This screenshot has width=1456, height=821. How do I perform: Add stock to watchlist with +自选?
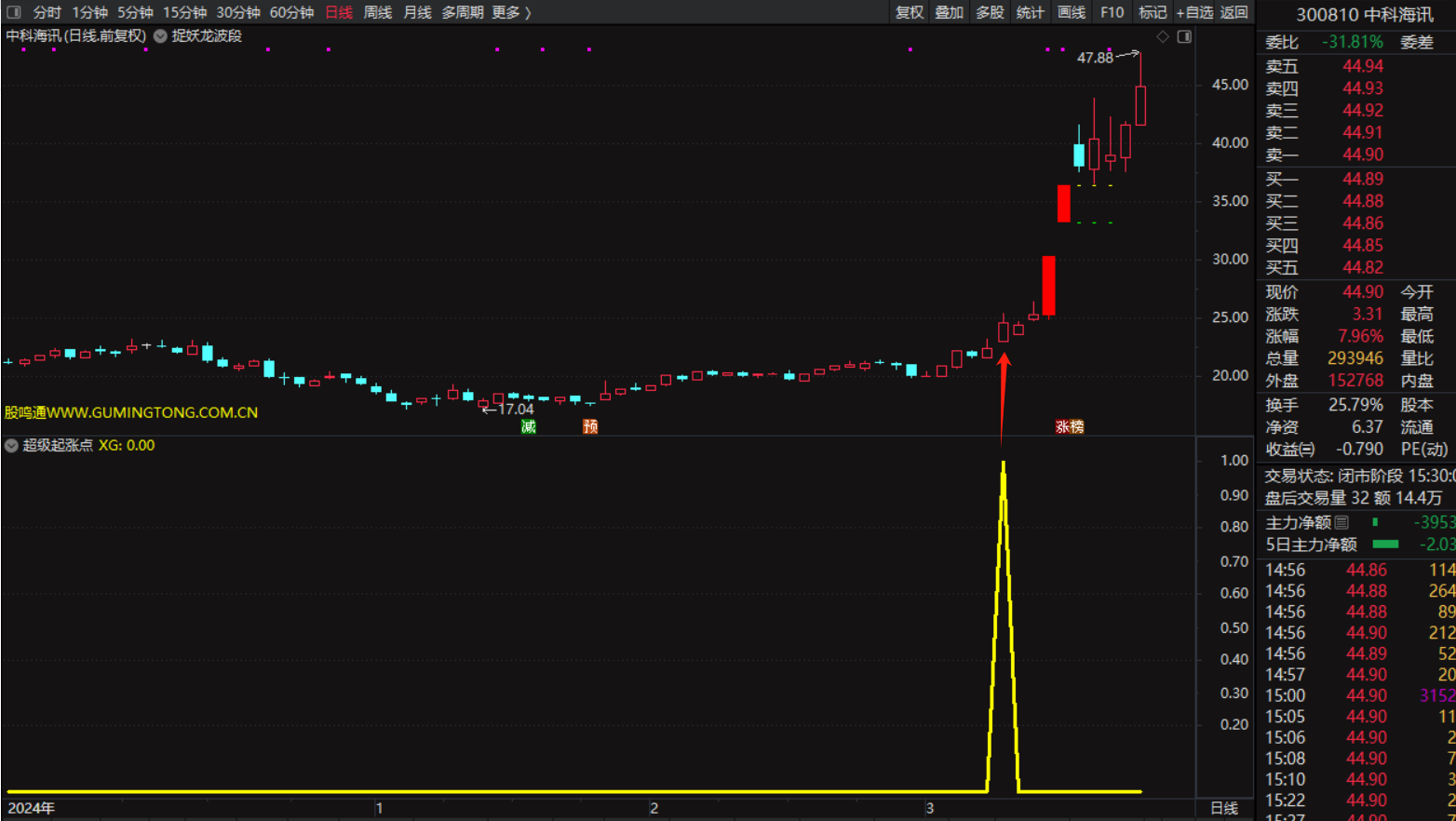[x=1194, y=12]
